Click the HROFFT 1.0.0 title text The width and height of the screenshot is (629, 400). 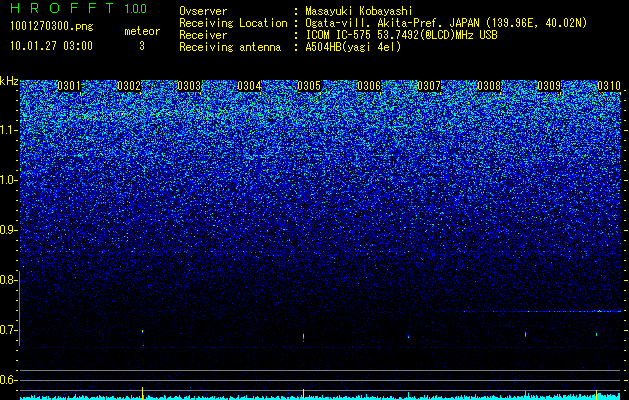coord(79,8)
